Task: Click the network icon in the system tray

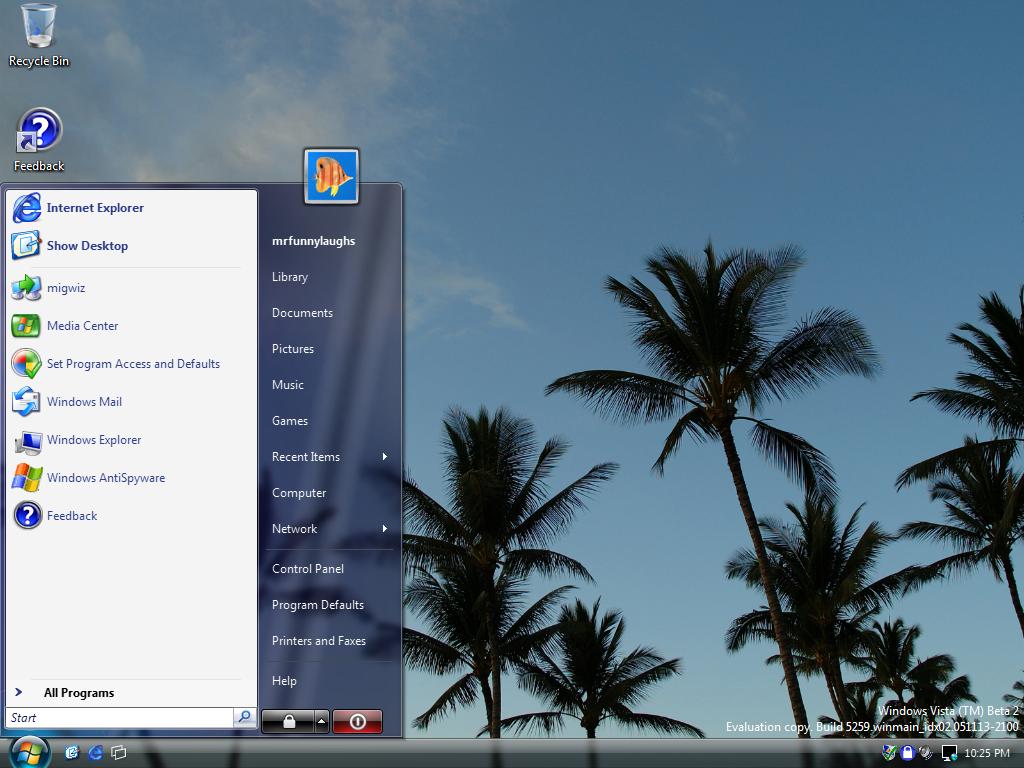Action: pyautogui.click(x=948, y=753)
